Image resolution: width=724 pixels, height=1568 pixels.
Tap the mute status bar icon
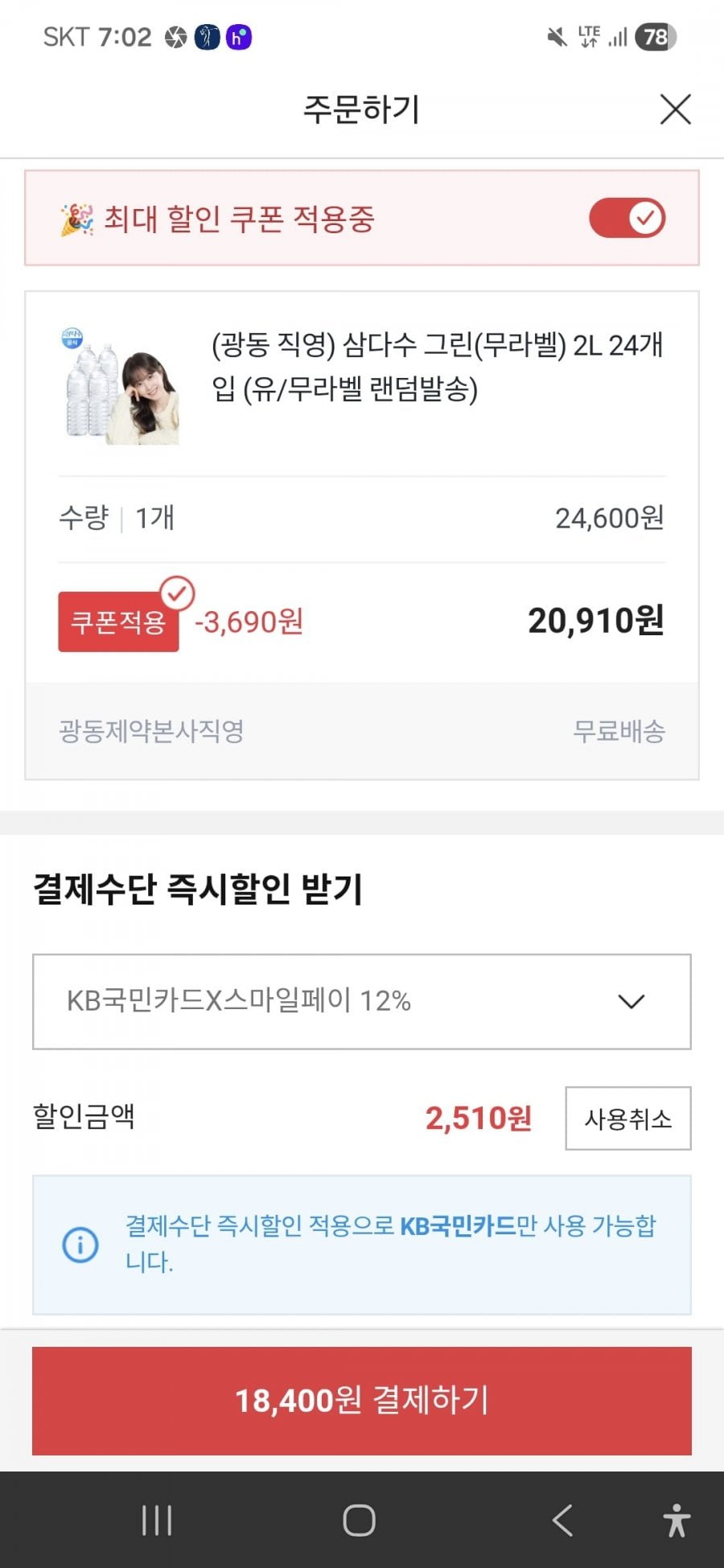pos(557,37)
